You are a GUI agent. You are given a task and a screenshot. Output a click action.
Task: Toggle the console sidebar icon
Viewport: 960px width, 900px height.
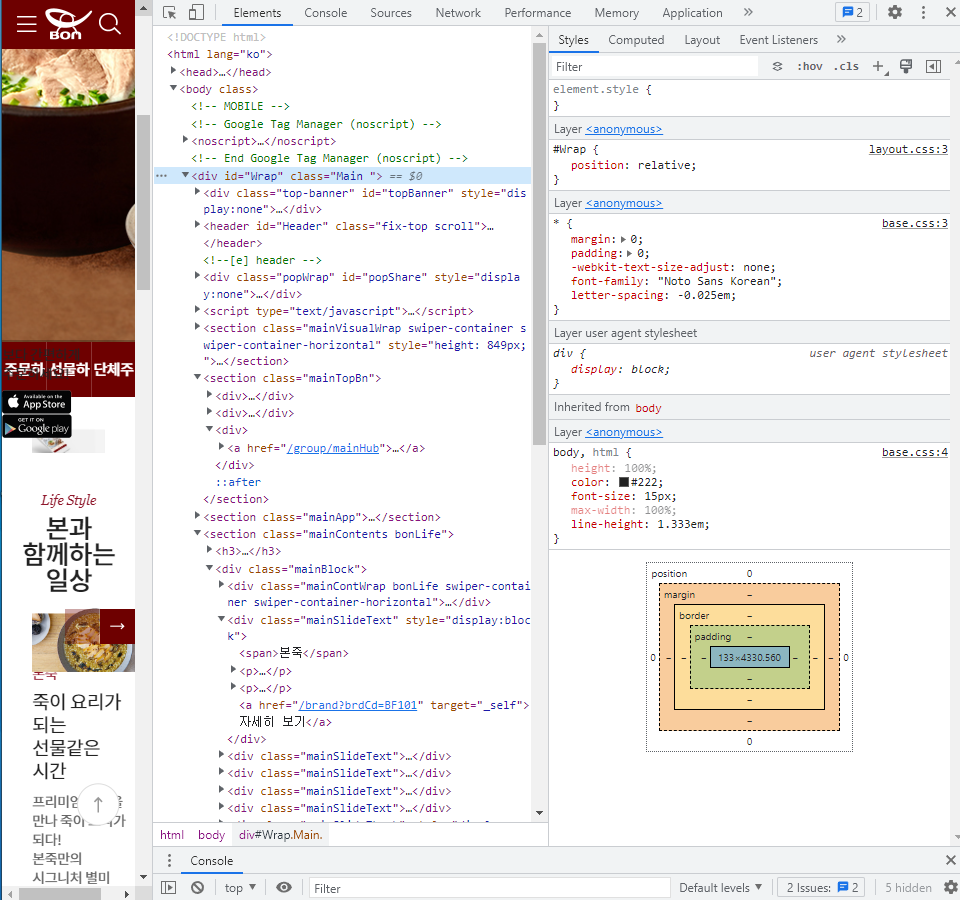point(168,888)
